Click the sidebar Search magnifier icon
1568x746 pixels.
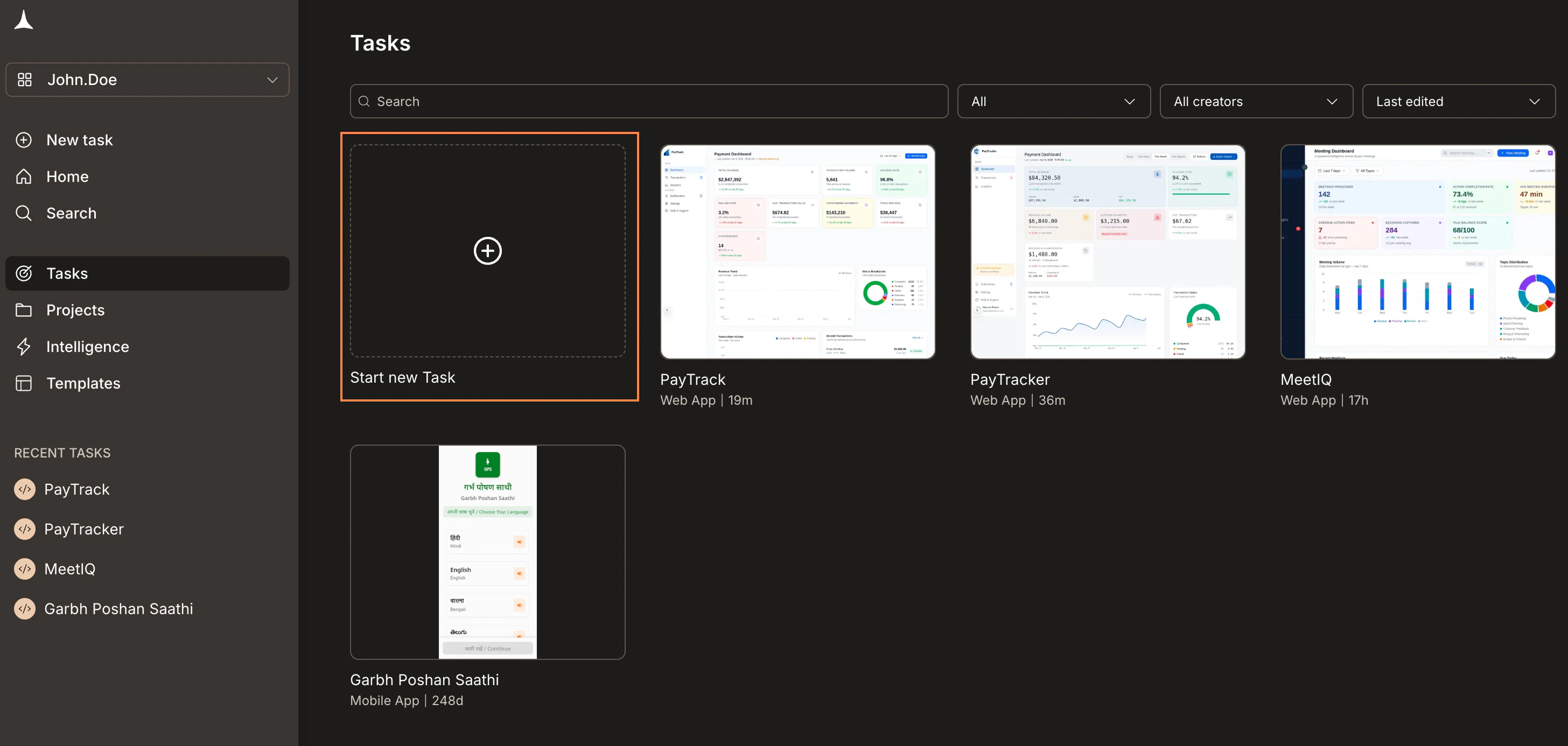[24, 213]
